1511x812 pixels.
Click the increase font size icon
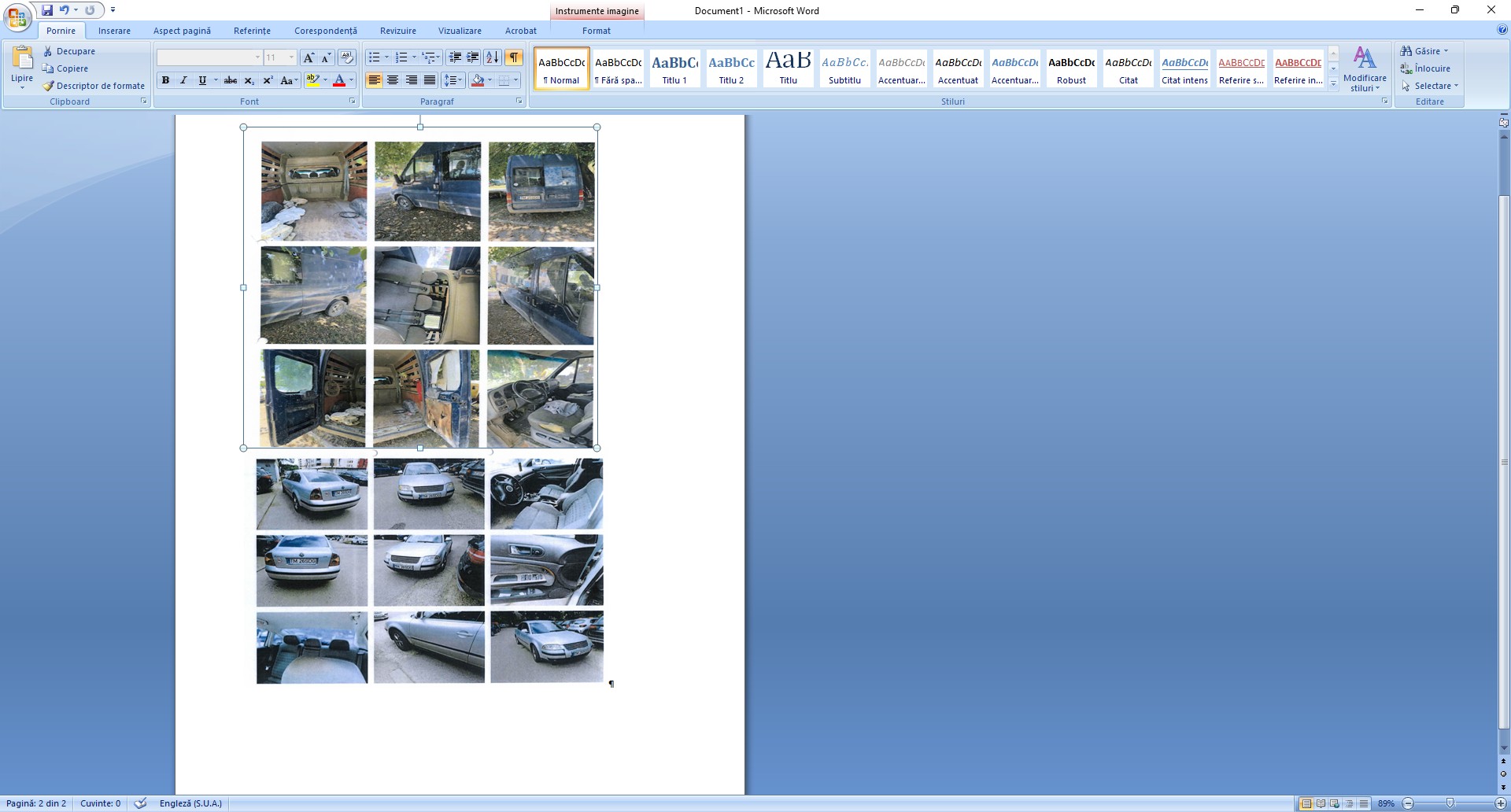pos(308,57)
